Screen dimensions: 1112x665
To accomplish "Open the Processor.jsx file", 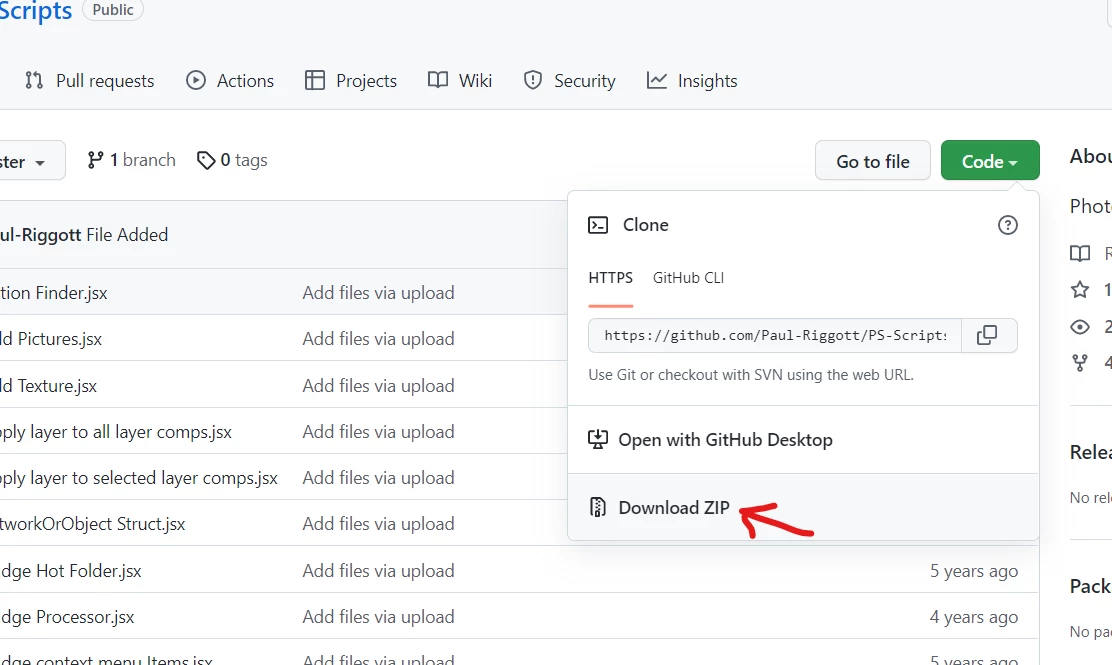I will pos(67,617).
